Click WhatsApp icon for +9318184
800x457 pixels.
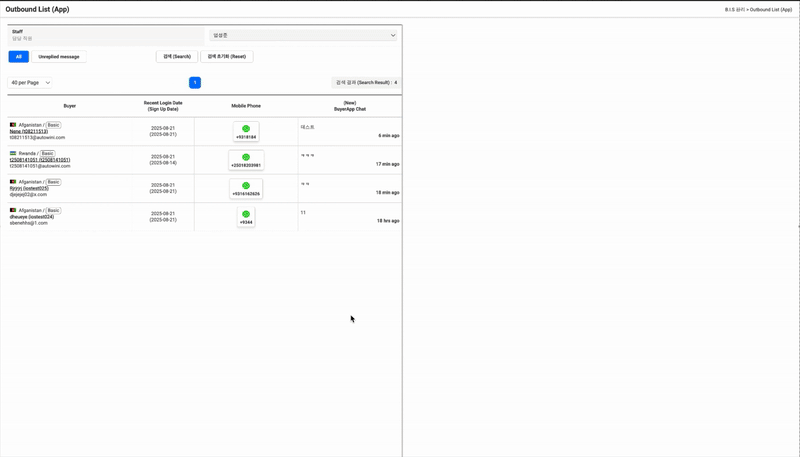point(246,129)
